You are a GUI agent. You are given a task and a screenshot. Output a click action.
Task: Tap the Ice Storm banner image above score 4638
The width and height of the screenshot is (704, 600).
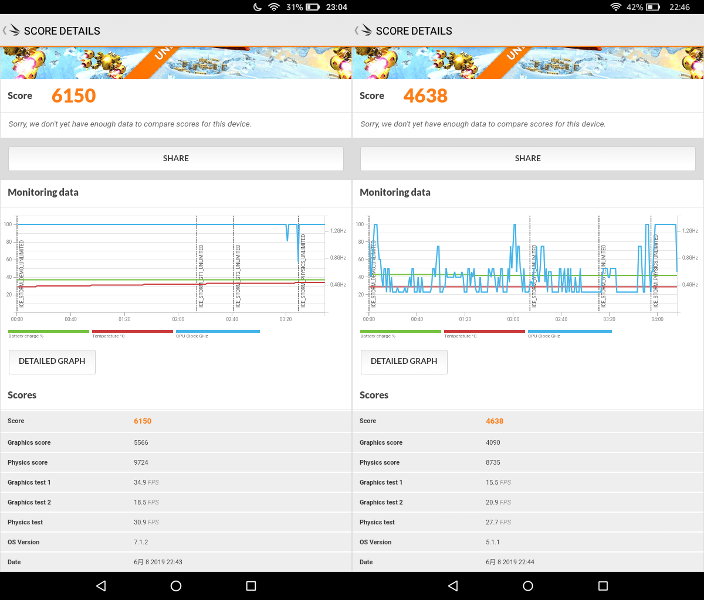[x=528, y=63]
